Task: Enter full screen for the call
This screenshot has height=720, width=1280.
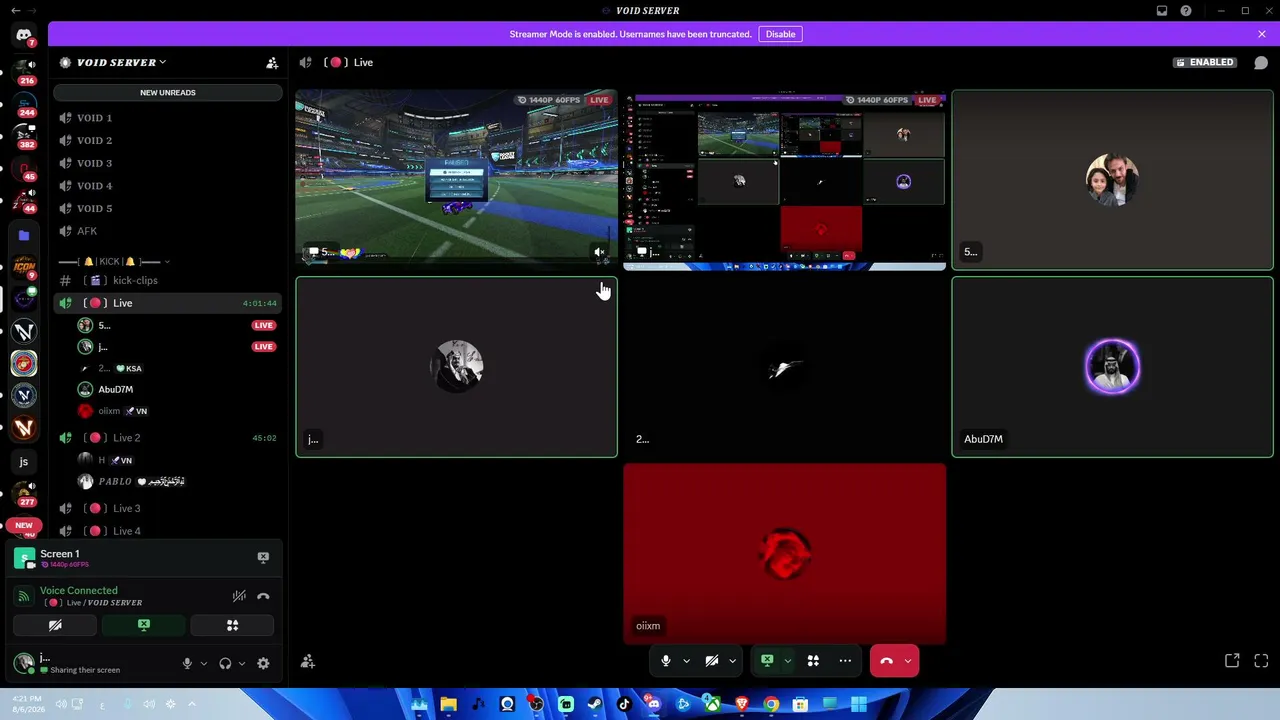Action: pos(1261,661)
